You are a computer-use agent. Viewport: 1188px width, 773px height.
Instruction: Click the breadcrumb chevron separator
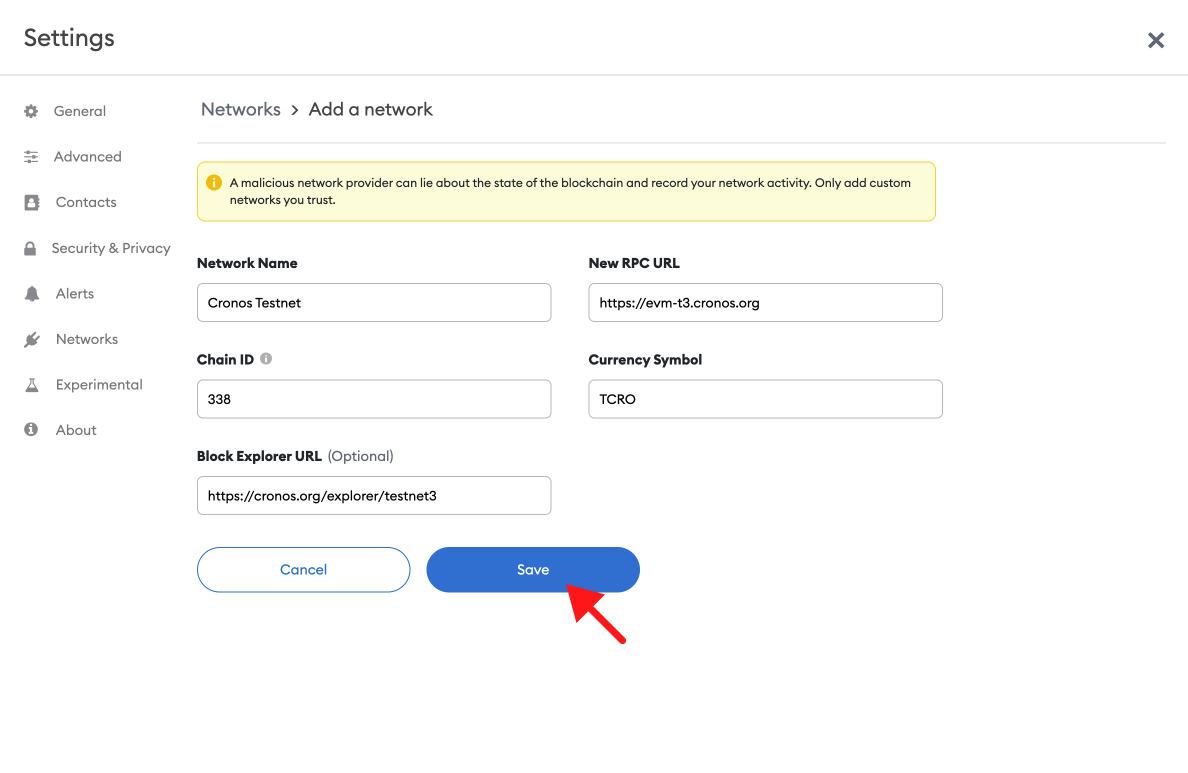click(295, 111)
